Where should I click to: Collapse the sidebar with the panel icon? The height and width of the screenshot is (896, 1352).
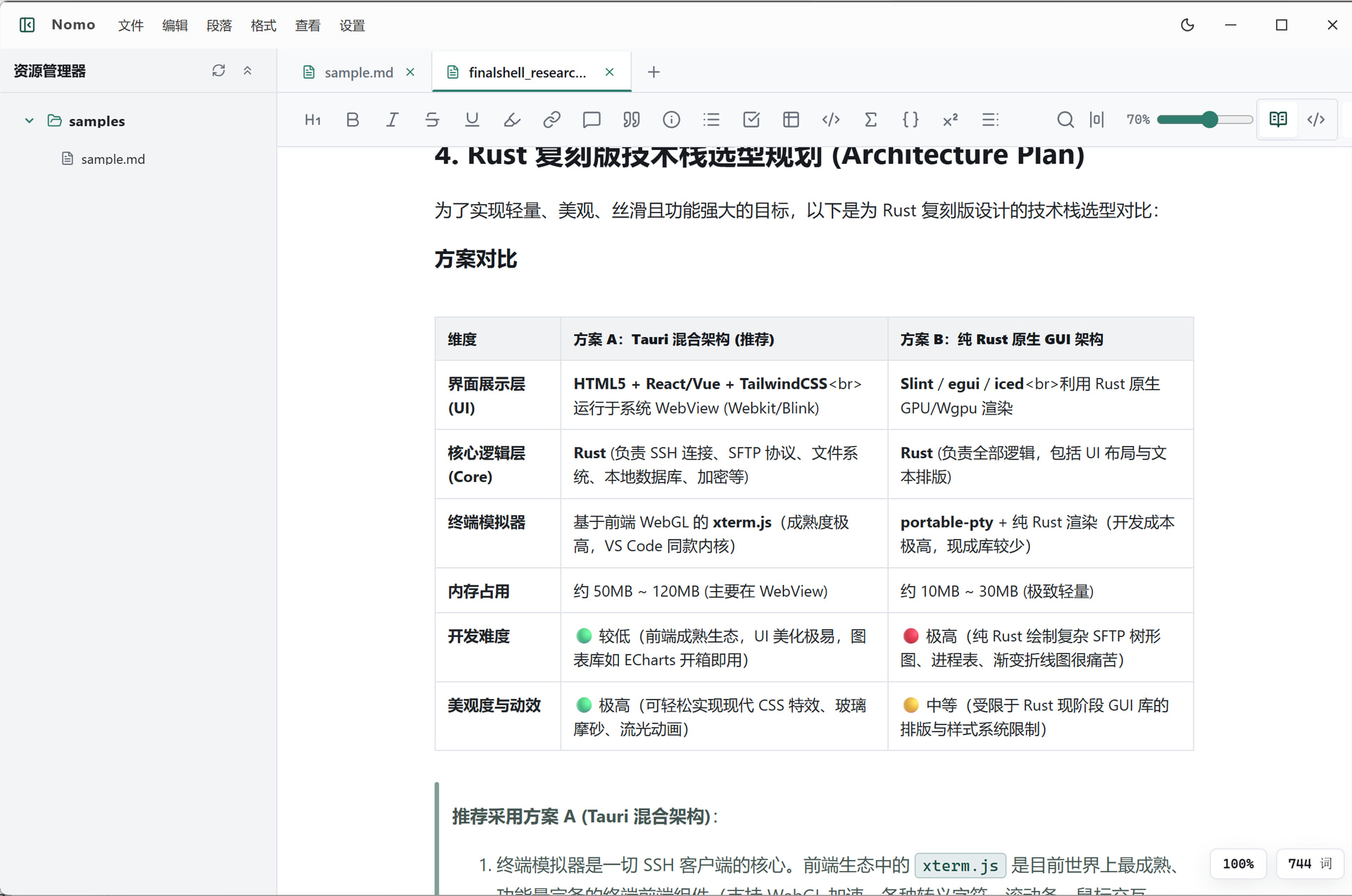pos(27,25)
